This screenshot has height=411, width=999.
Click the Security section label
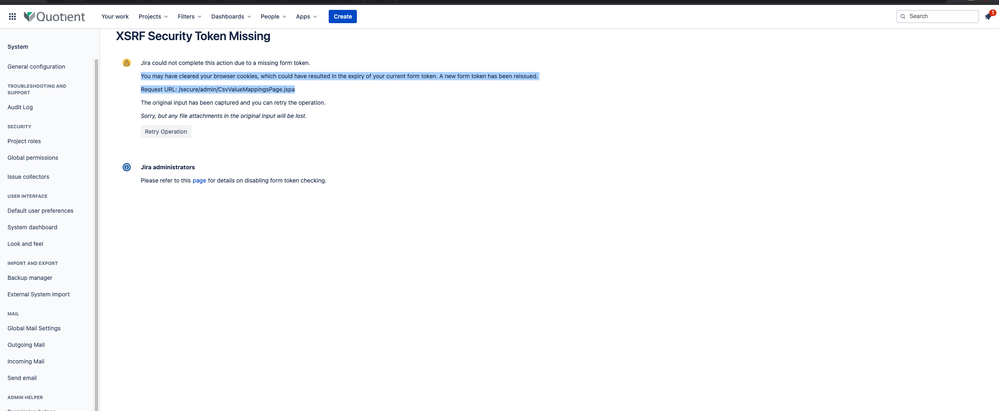pos(19,127)
